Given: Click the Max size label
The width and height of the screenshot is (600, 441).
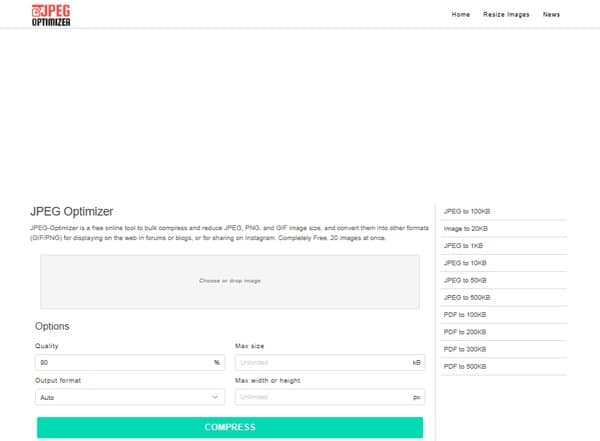Looking at the screenshot, I should coord(249,346).
